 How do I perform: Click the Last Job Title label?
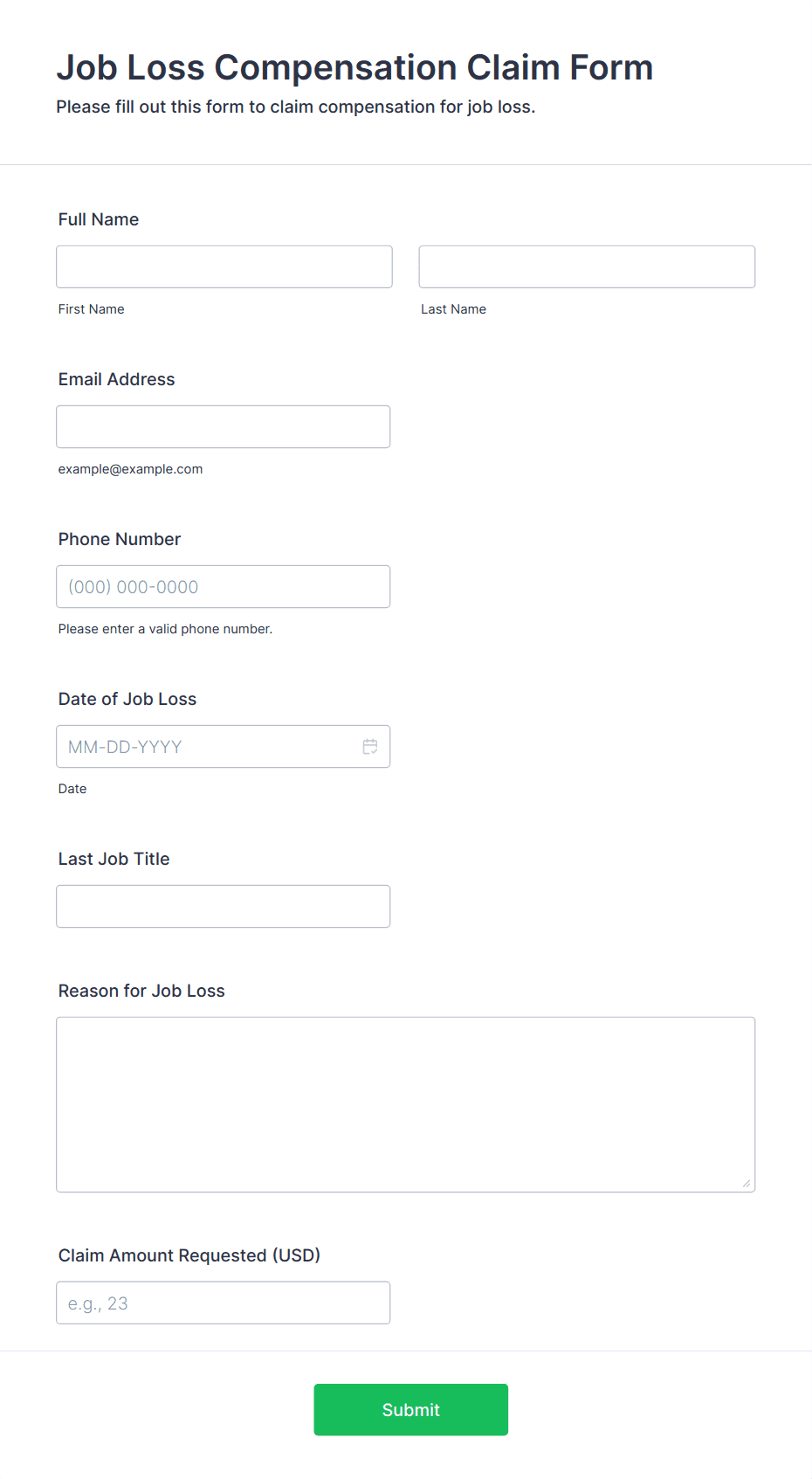click(114, 859)
